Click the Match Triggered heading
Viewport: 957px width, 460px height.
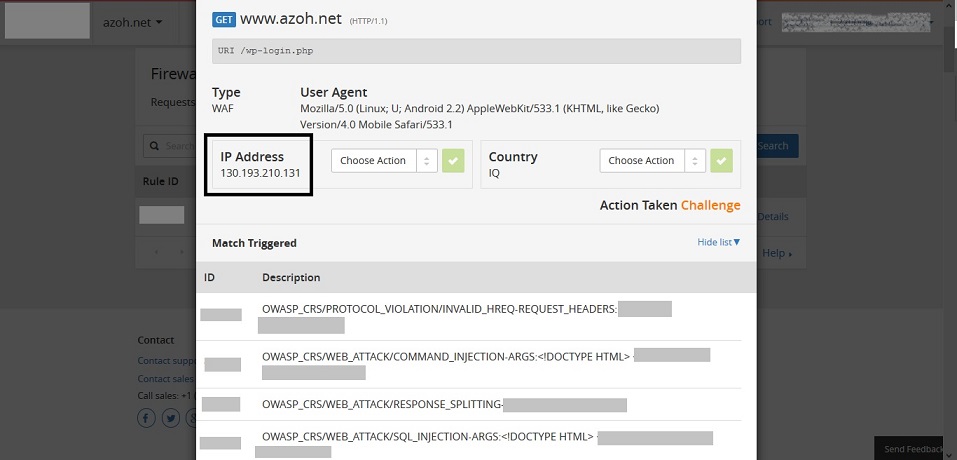[254, 243]
